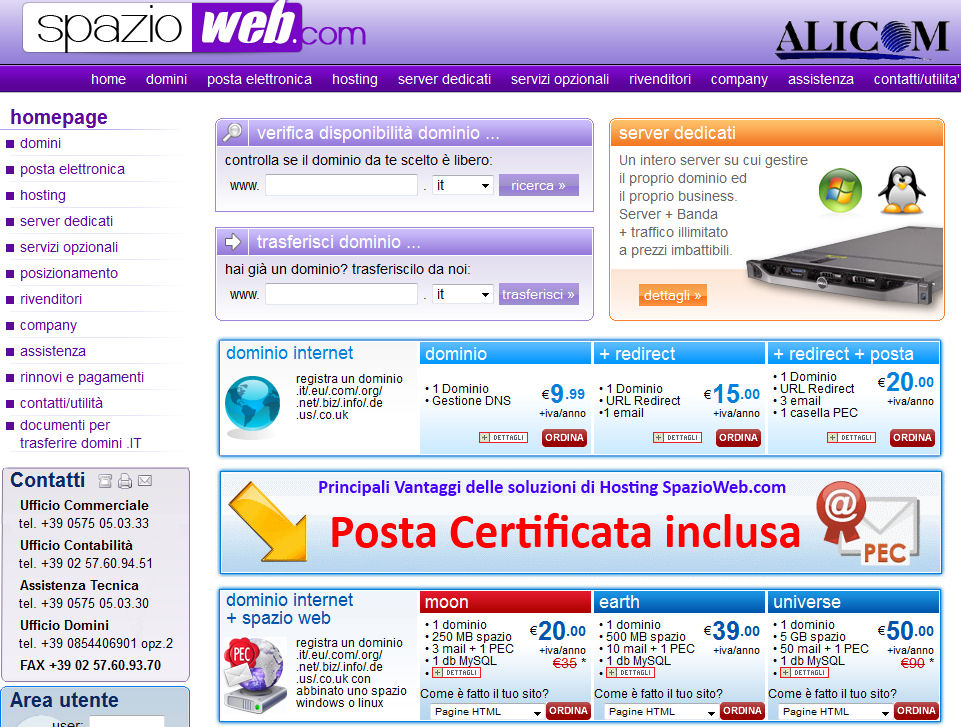Open DETTAGLI for the earth plan
The image size is (961, 727).
click(631, 673)
